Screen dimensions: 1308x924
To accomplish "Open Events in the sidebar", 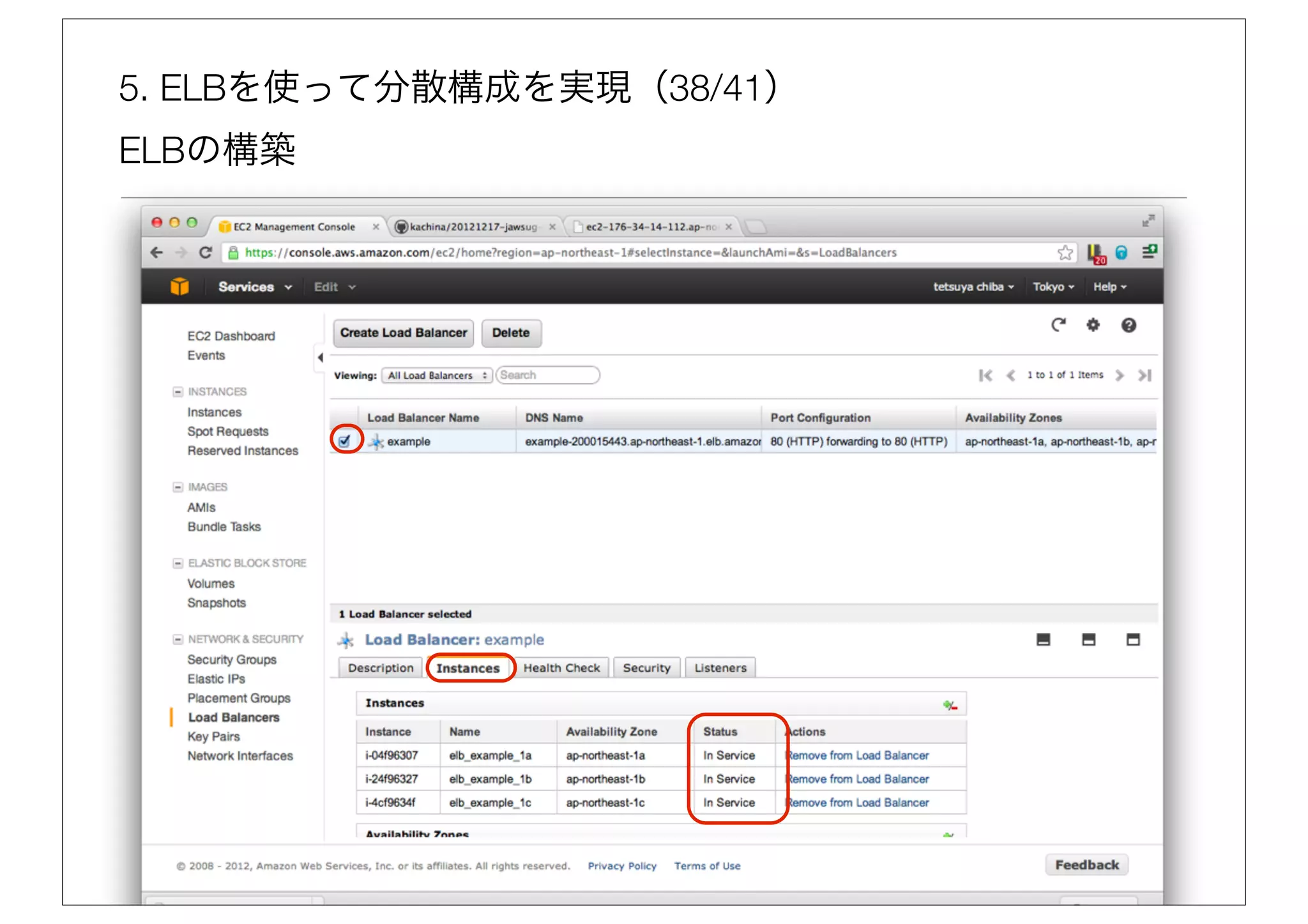I will [206, 355].
